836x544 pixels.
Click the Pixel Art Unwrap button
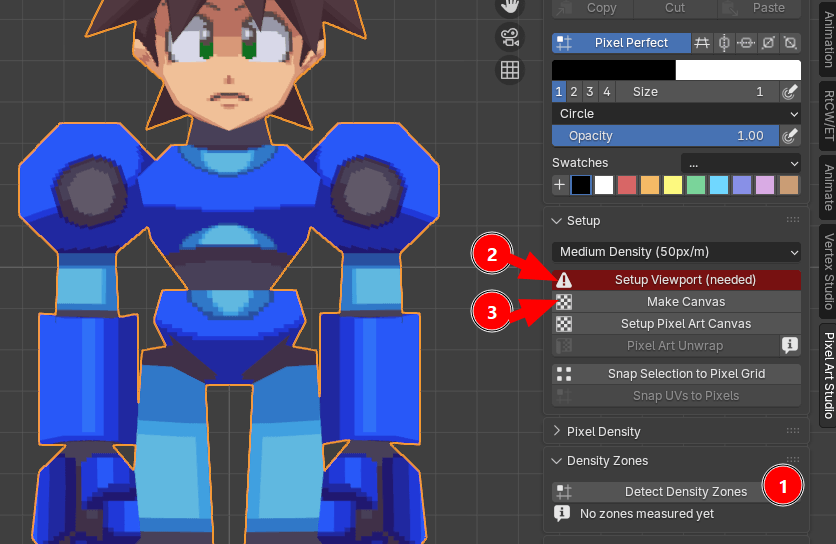pyautogui.click(x=665, y=346)
